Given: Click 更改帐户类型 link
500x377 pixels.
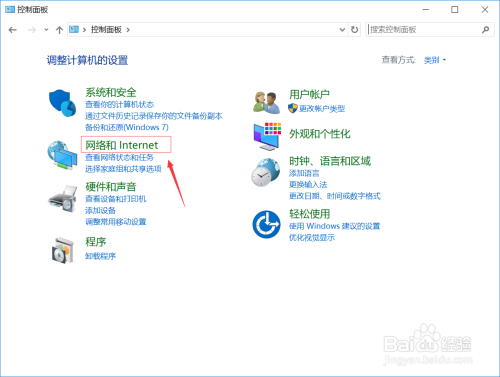Looking at the screenshot, I should pyautogui.click(x=322, y=109).
